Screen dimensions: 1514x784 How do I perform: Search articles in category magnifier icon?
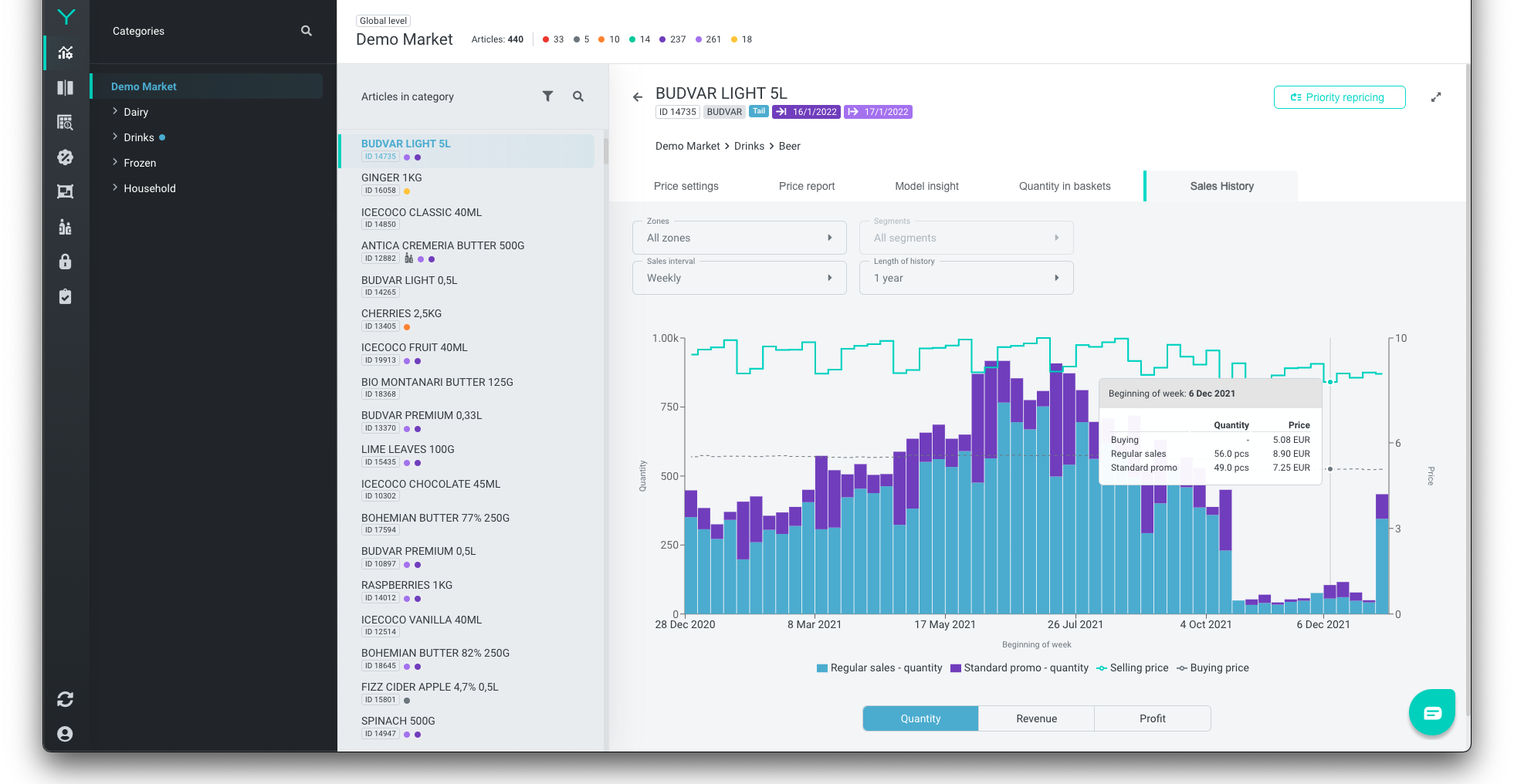coord(578,96)
